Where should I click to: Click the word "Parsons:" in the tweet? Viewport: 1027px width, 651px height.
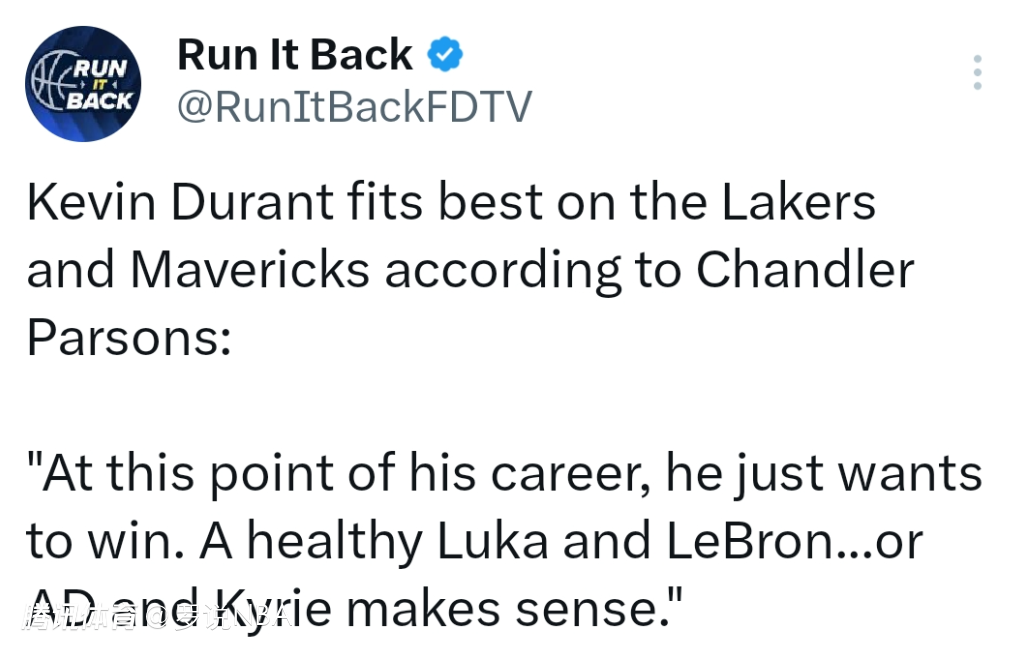pyautogui.click(x=128, y=338)
